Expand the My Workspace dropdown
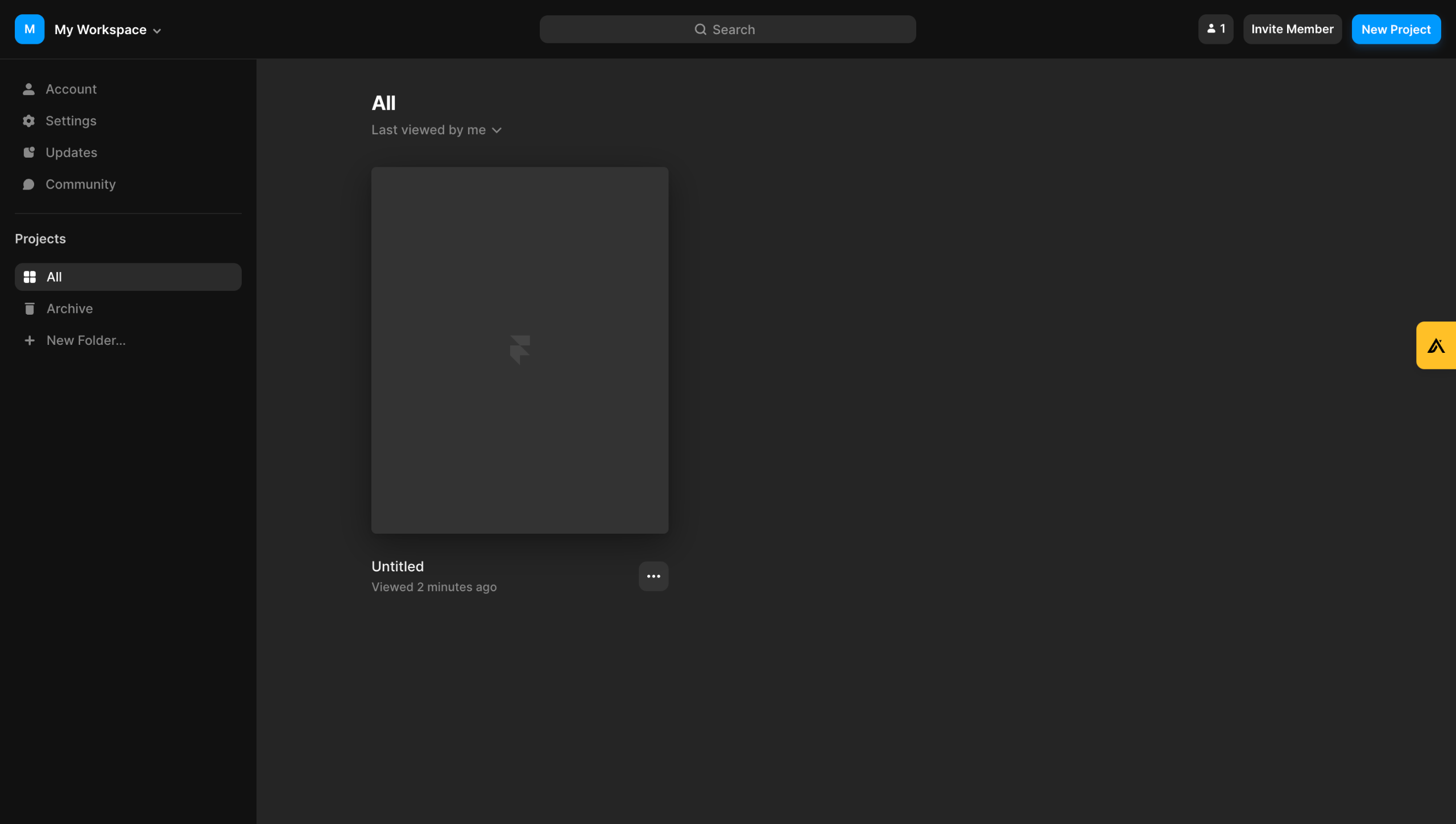 pos(108,30)
